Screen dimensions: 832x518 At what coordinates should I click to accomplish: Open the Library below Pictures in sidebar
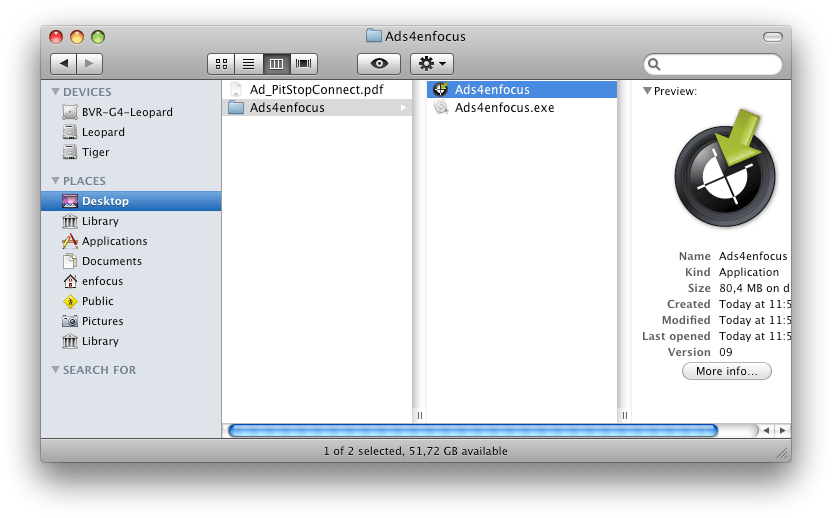(131, 341)
